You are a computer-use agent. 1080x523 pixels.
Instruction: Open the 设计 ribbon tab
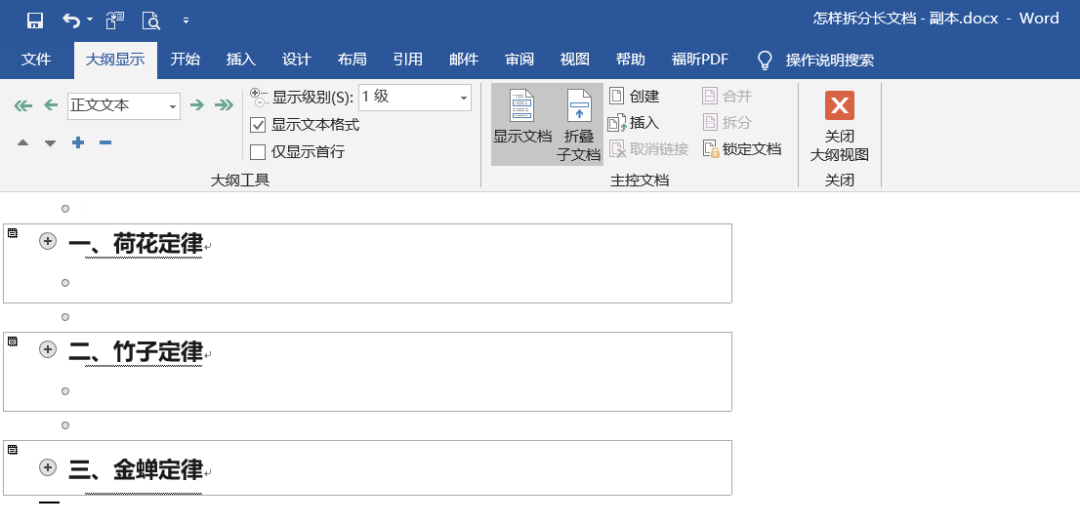tap(297, 60)
